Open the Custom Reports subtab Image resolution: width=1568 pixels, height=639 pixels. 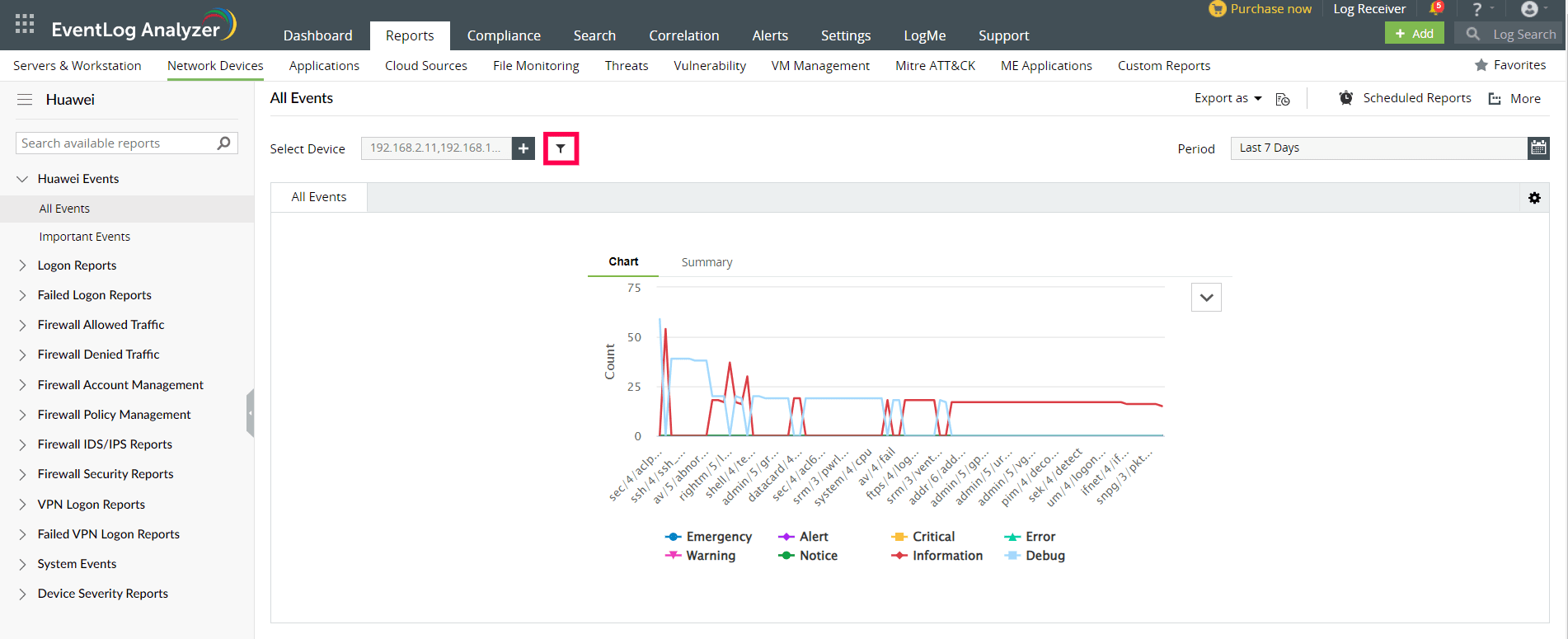[1164, 66]
